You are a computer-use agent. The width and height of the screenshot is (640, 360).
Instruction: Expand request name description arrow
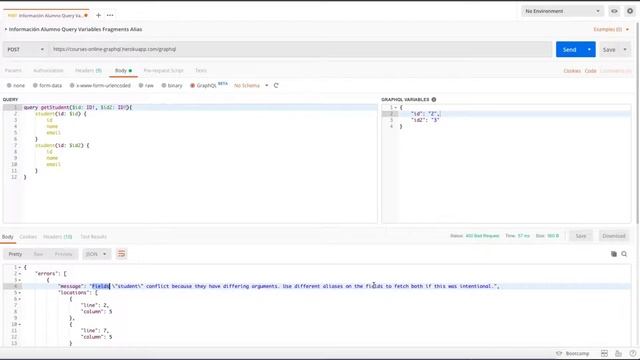coord(6,29)
